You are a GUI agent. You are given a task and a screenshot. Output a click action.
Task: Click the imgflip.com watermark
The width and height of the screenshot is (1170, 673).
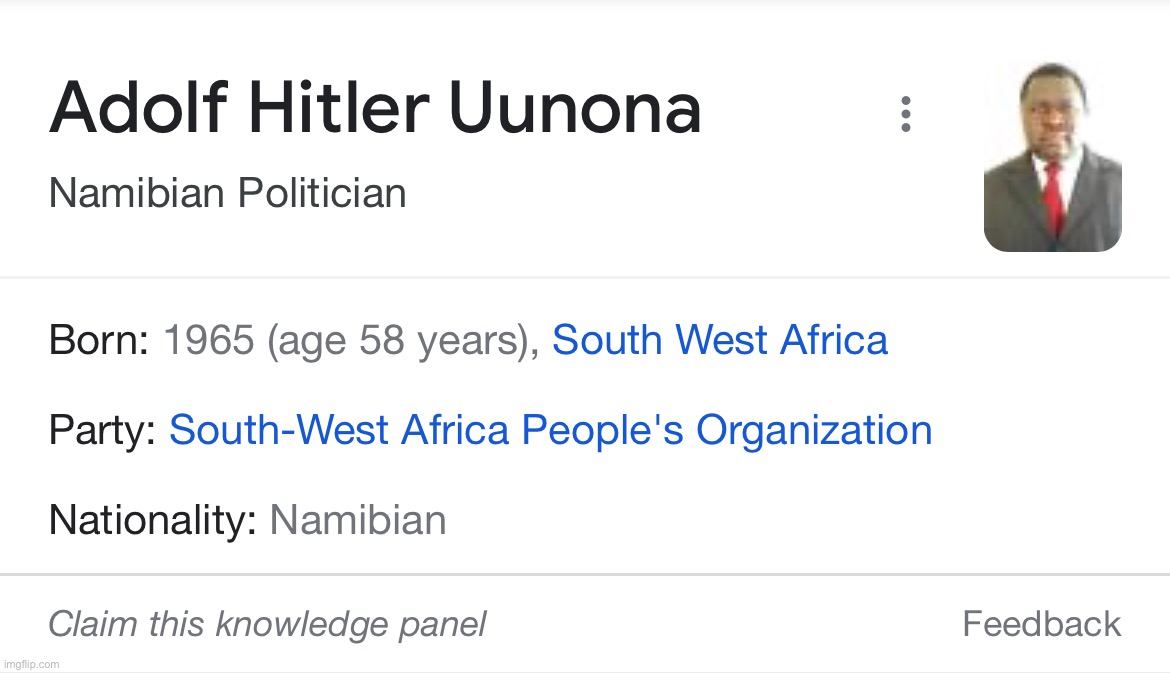(32, 664)
